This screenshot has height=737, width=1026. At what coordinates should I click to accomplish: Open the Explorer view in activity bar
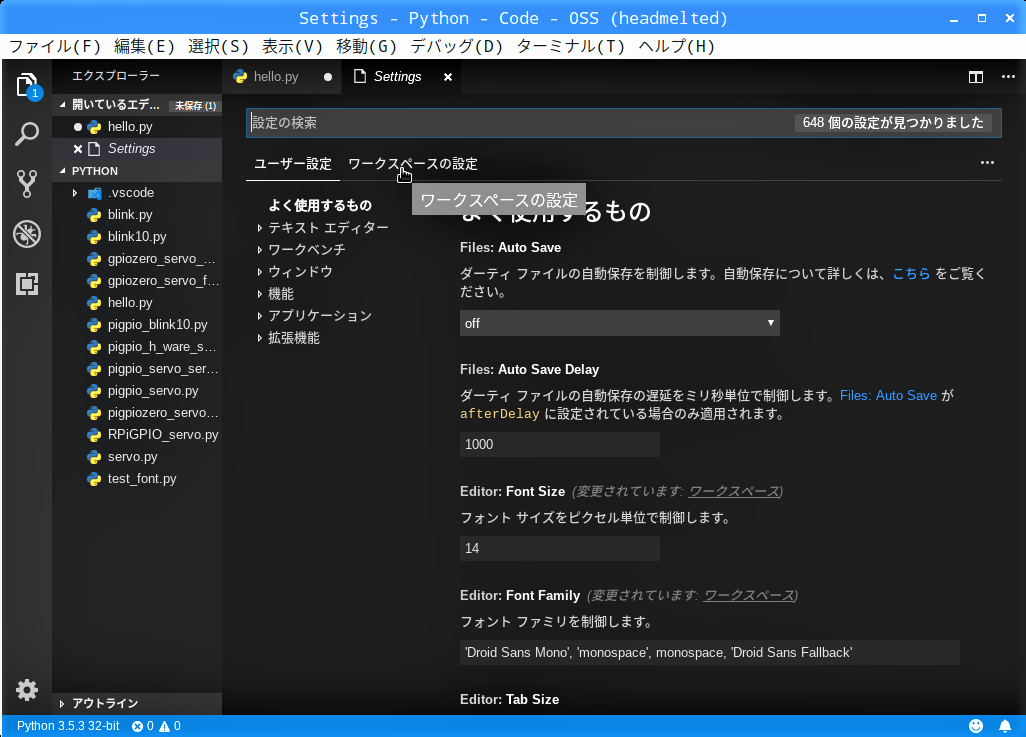pyautogui.click(x=27, y=85)
